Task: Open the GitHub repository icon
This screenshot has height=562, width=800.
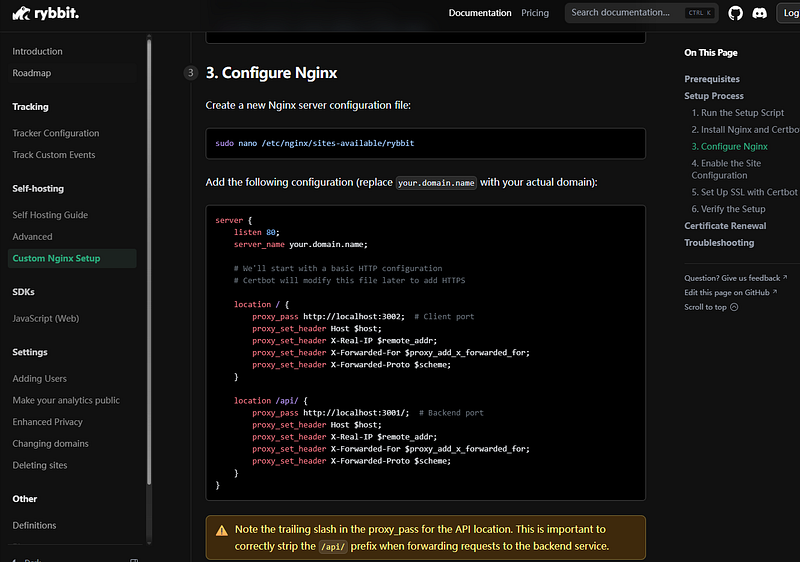Action: point(735,13)
